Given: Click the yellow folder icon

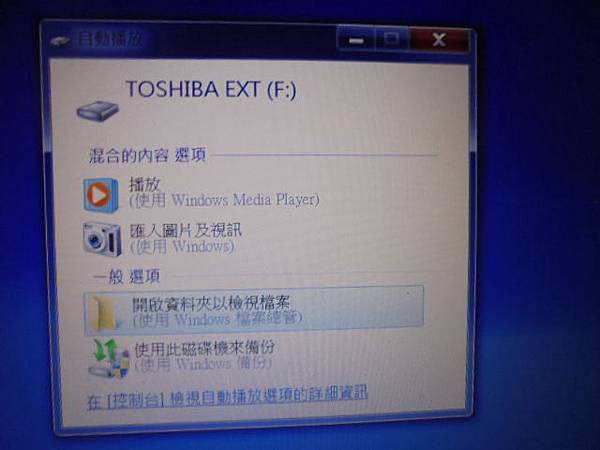Looking at the screenshot, I should (105, 313).
